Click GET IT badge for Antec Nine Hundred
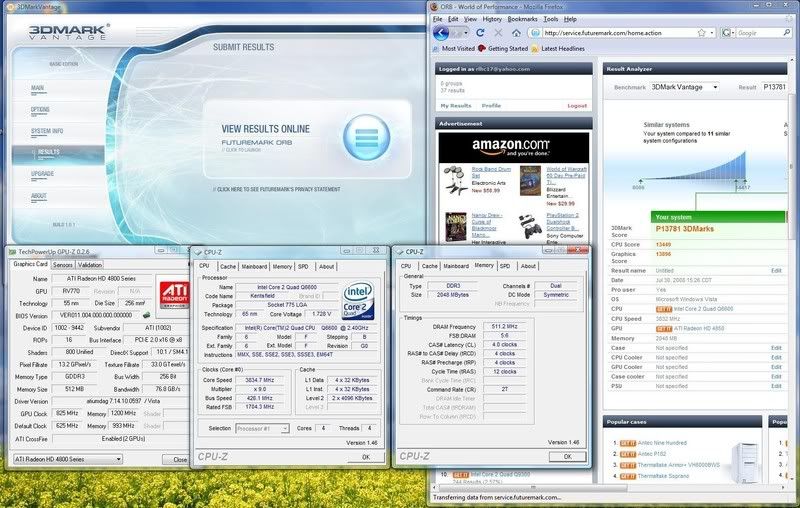Image resolution: width=800 pixels, height=508 pixels. coord(628,443)
